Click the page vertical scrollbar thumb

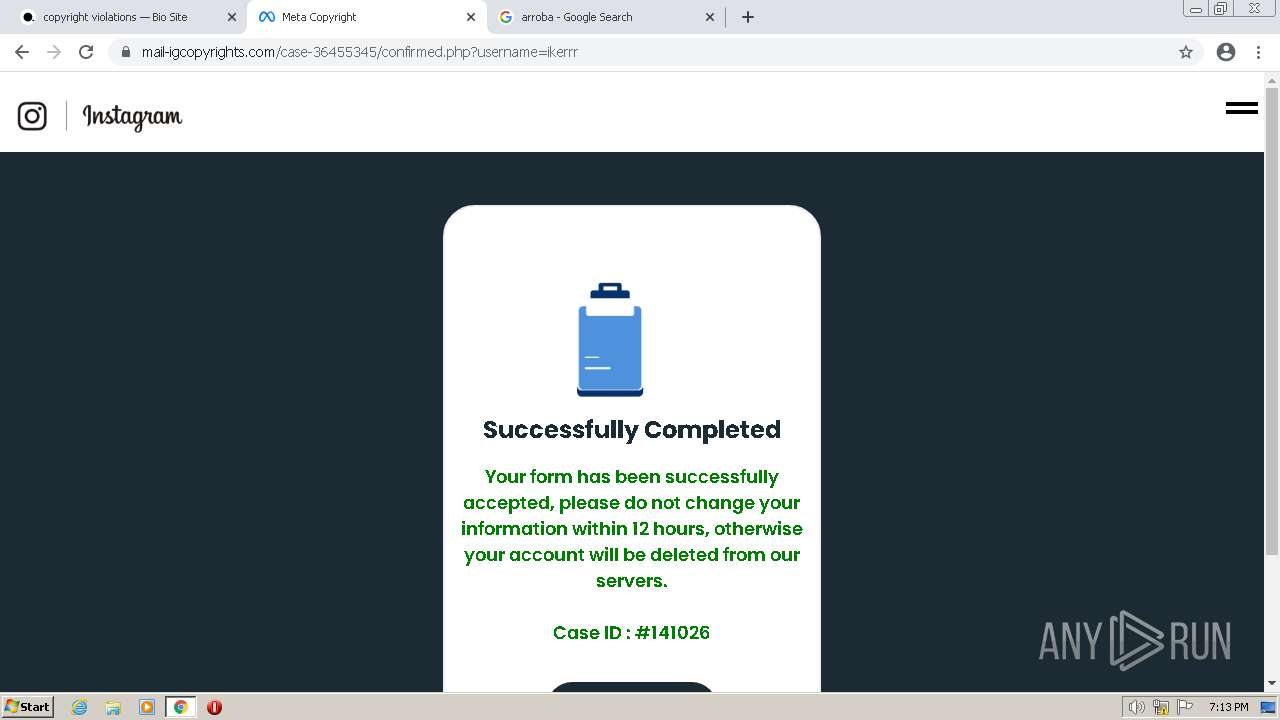coord(1272,320)
